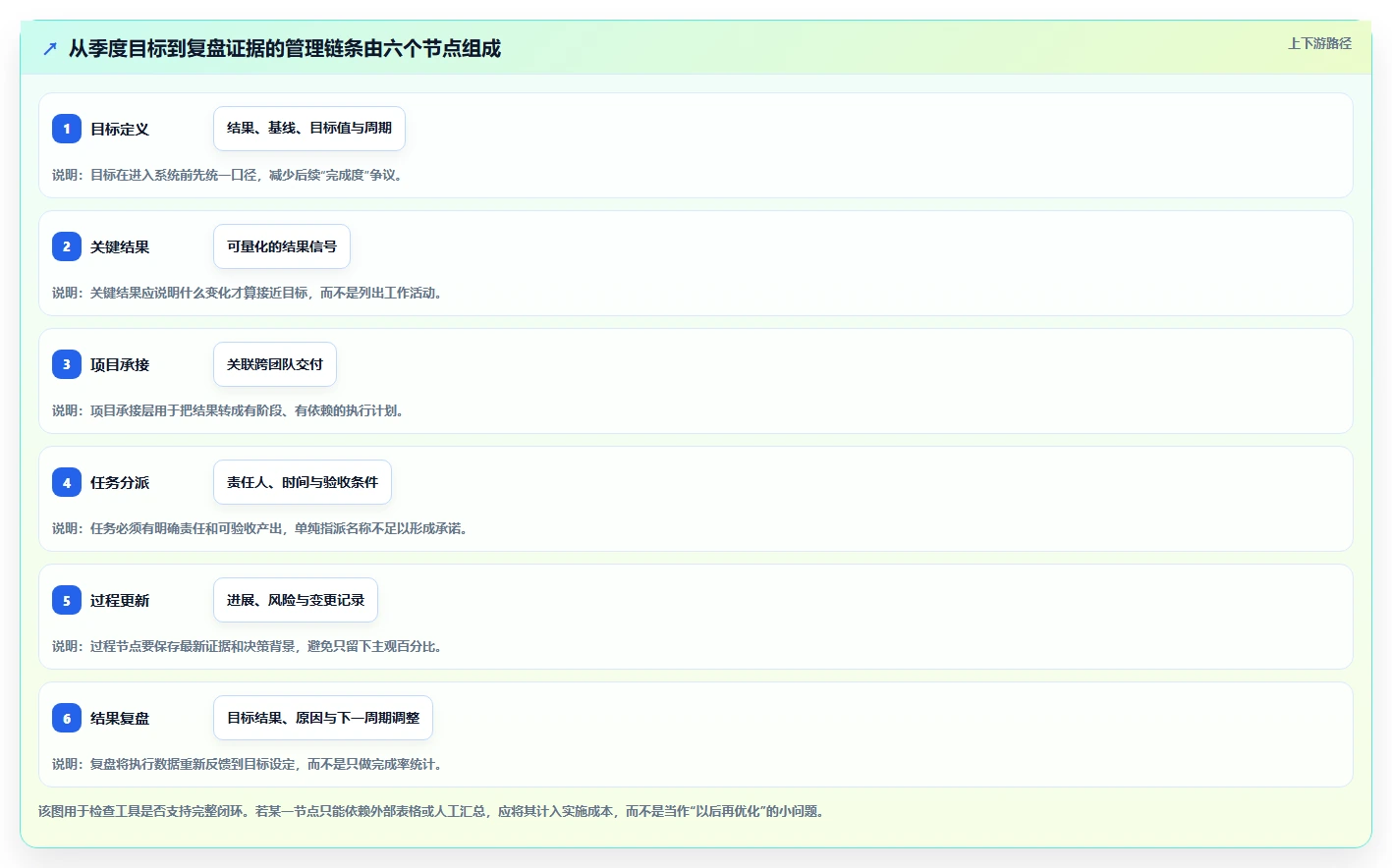Click the 责任人、时间与验收条件 chip
The image size is (1392, 868).
coord(303,482)
